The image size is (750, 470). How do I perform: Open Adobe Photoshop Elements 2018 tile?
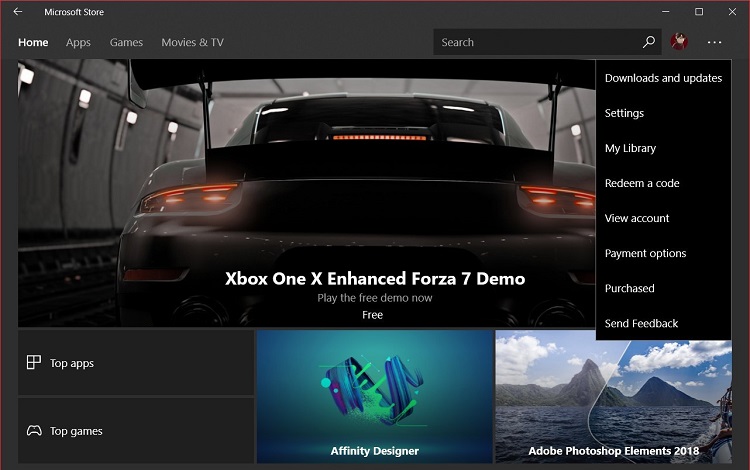(614, 396)
